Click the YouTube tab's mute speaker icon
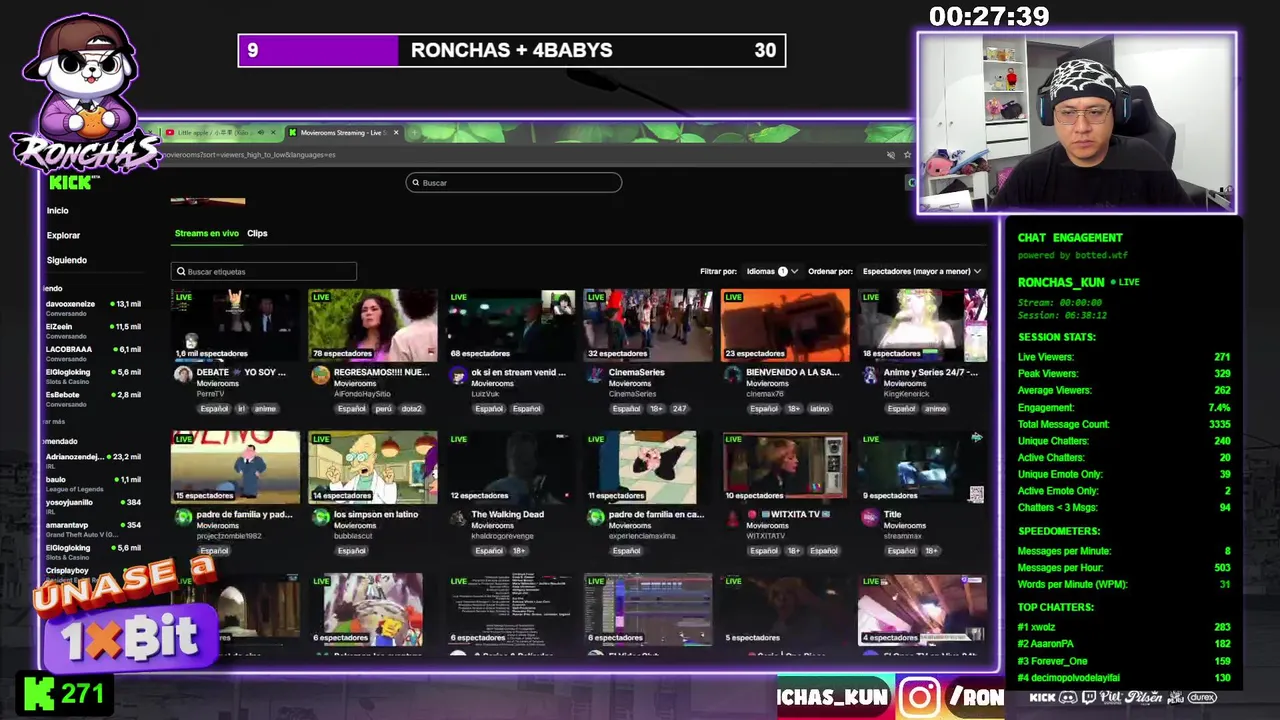The width and height of the screenshot is (1280, 720). pyautogui.click(x=260, y=132)
